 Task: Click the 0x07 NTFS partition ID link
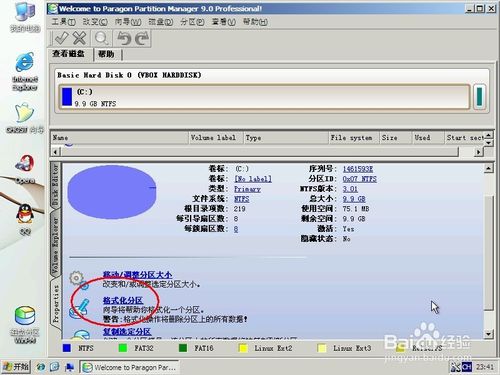click(x=360, y=179)
